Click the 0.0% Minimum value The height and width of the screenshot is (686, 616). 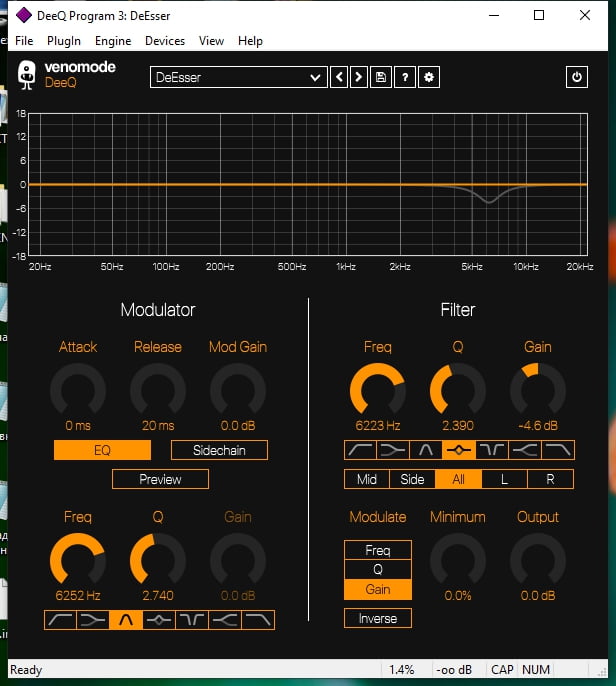click(458, 595)
